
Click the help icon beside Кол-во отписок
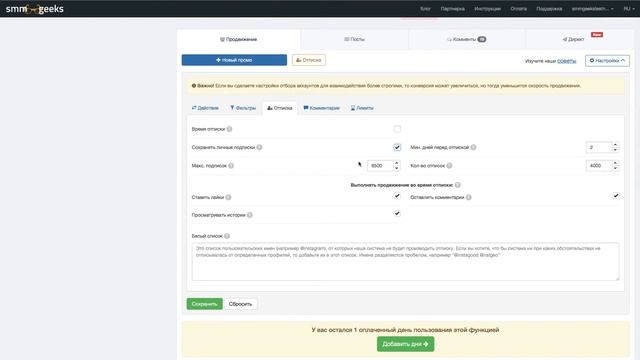[449, 166]
